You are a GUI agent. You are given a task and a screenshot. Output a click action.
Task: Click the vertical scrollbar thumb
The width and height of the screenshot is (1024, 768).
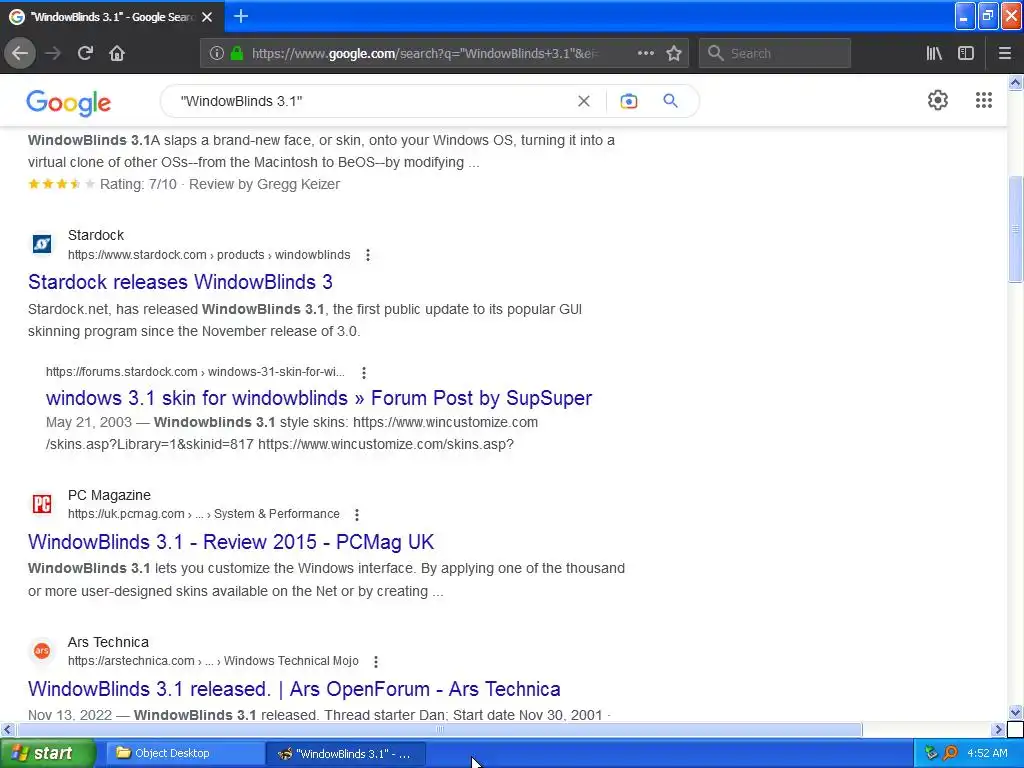point(1015,229)
